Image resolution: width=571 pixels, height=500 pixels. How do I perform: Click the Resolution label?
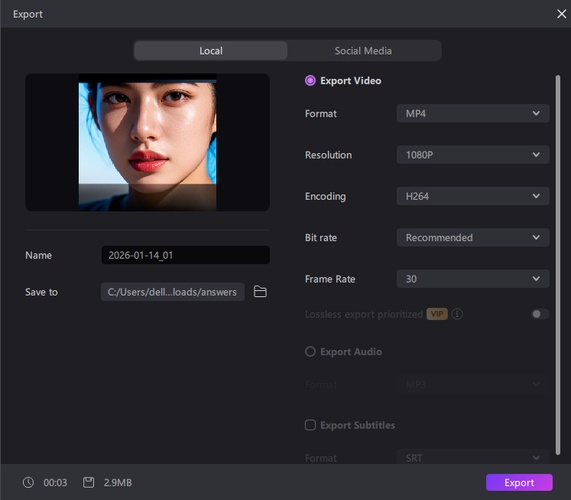point(328,155)
